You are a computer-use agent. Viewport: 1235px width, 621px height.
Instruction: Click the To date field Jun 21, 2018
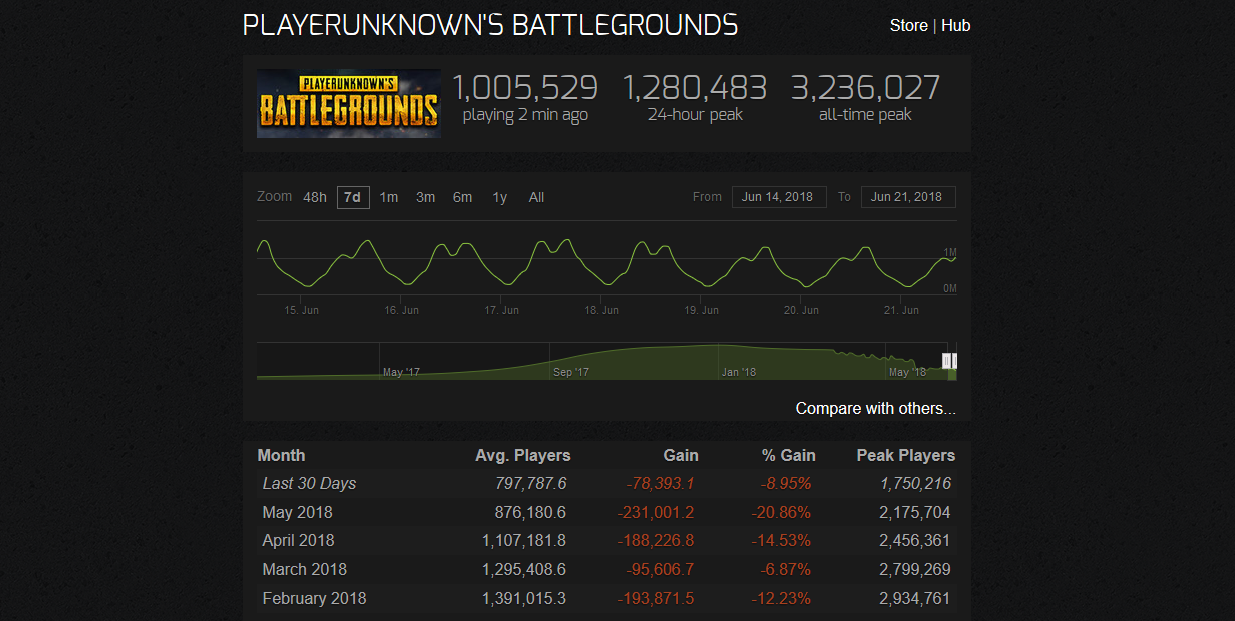[908, 197]
